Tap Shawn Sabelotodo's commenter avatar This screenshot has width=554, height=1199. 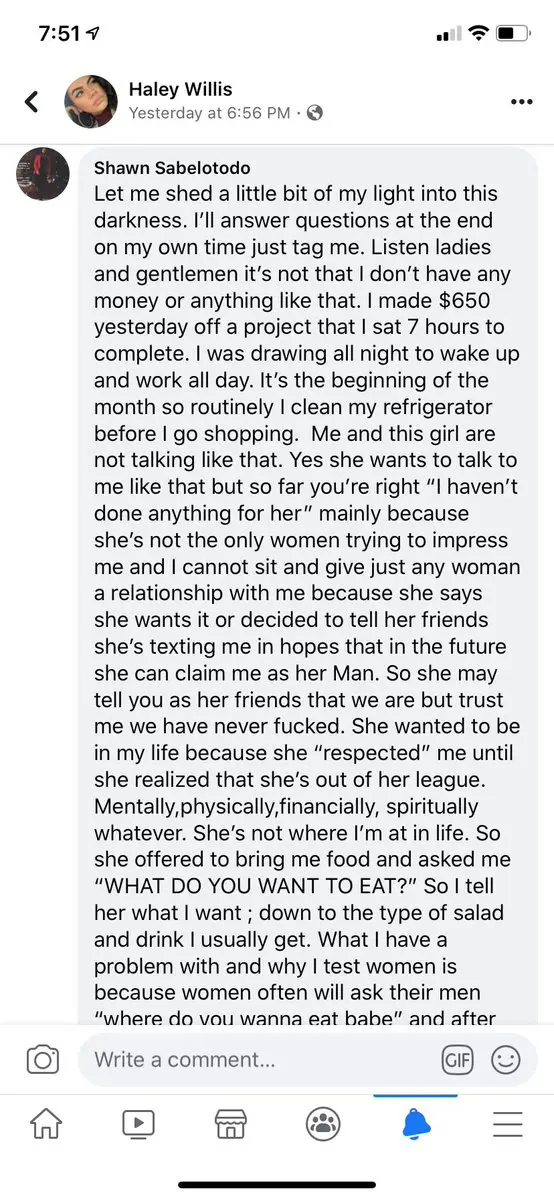click(x=43, y=174)
